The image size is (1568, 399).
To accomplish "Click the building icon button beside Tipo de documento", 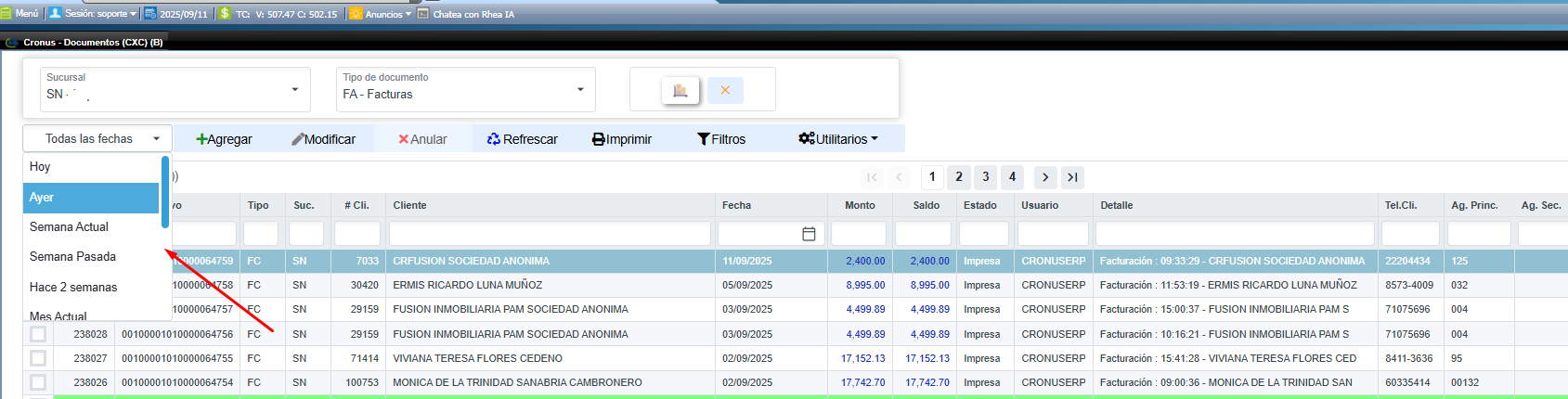I will click(680, 90).
